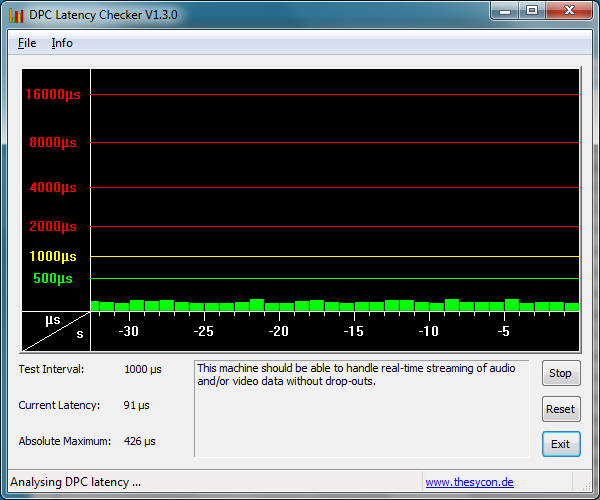Click the Absolute Maximum value 426 µs

pos(139,441)
